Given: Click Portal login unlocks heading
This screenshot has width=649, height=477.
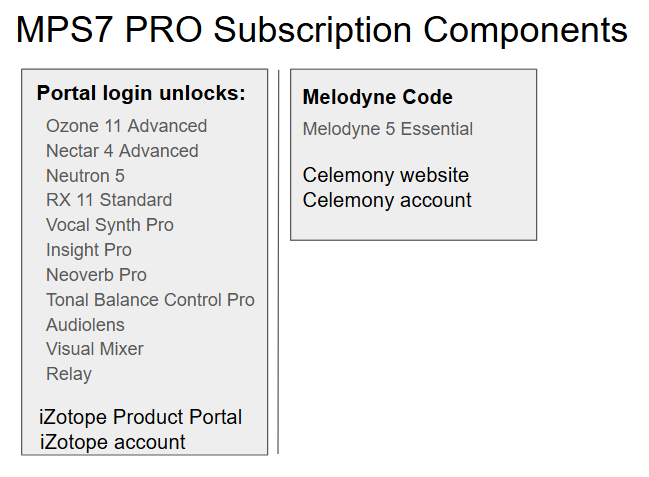Looking at the screenshot, I should click(141, 93).
